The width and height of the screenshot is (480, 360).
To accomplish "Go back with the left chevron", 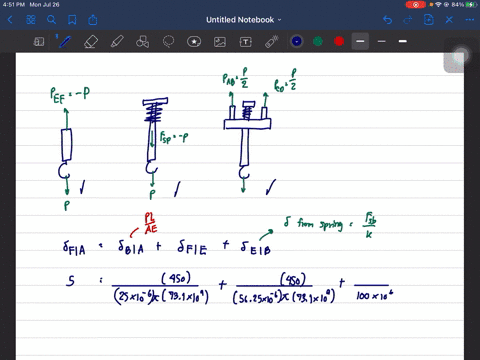I will click(x=10, y=20).
